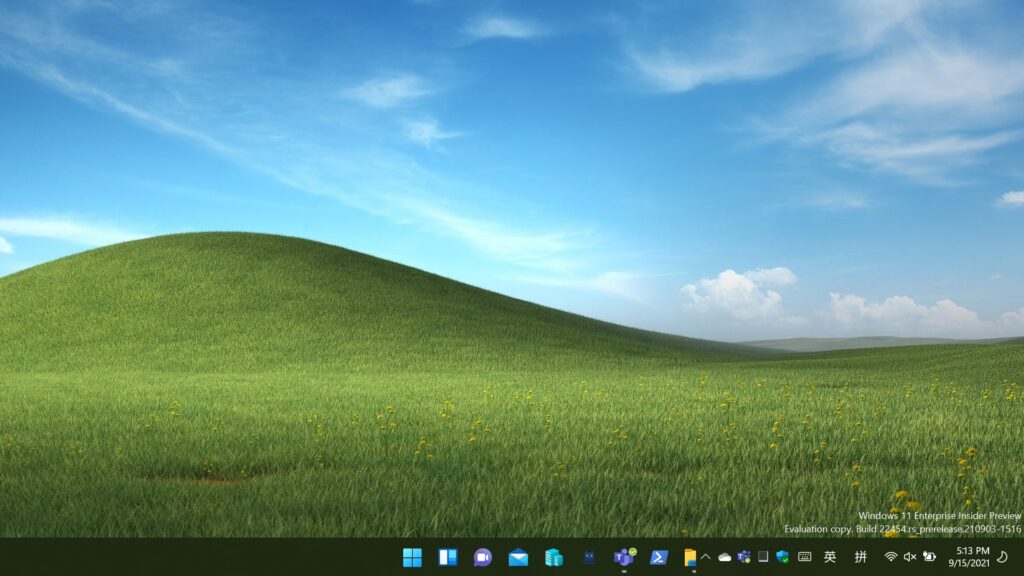
Task: Open the Teams icon in system tray
Action: click(x=744, y=557)
